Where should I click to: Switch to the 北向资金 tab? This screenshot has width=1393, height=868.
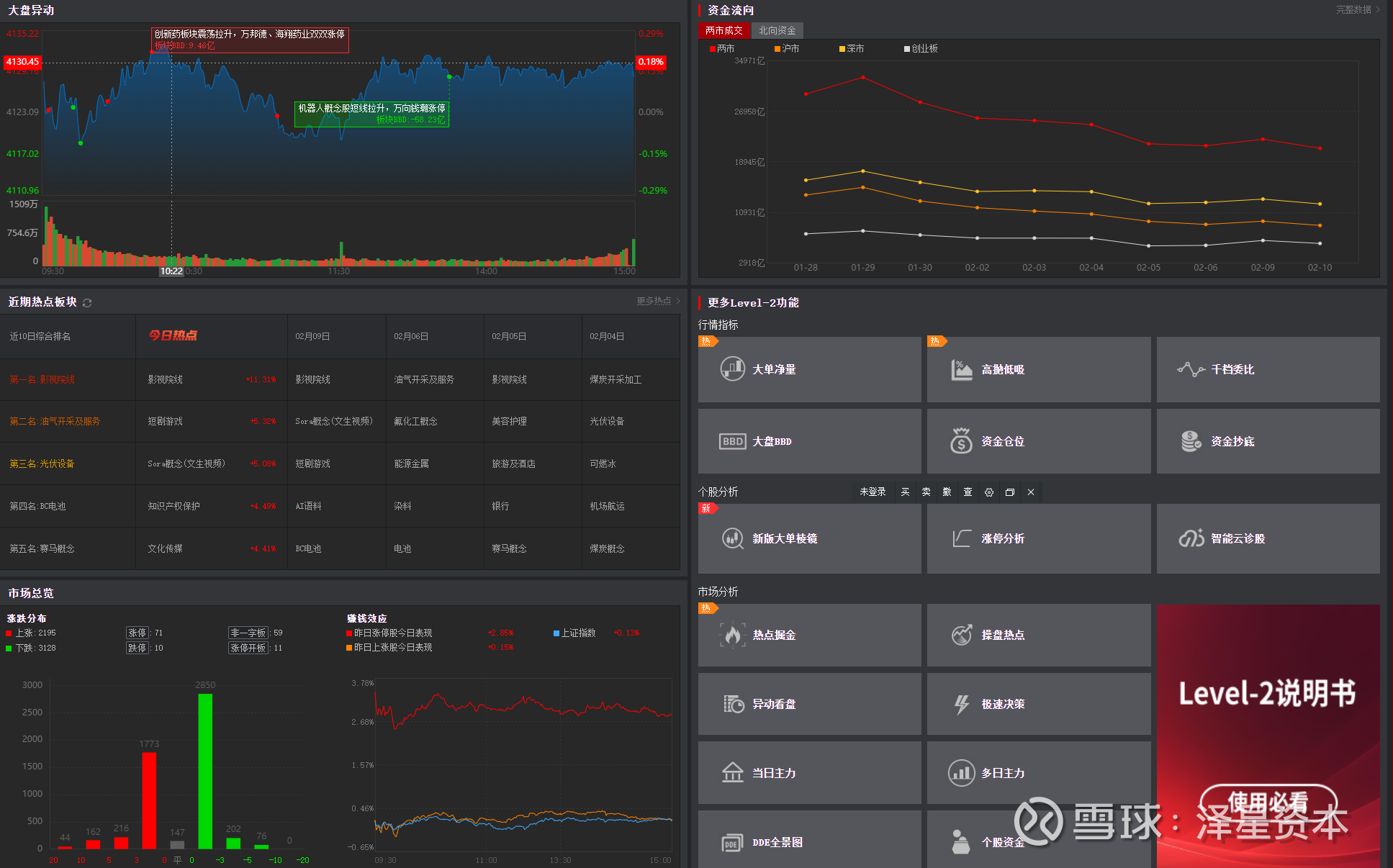(777, 30)
